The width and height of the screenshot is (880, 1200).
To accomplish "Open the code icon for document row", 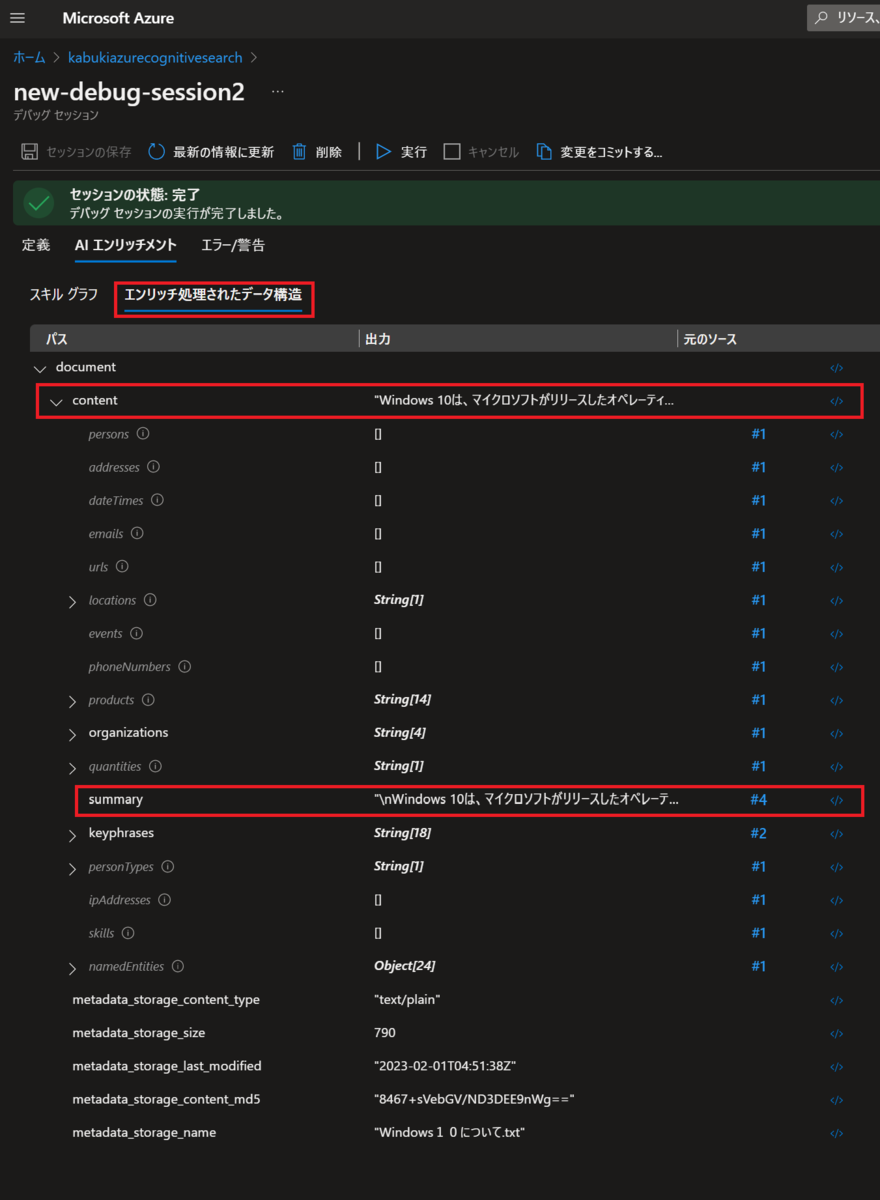I will click(x=836, y=367).
